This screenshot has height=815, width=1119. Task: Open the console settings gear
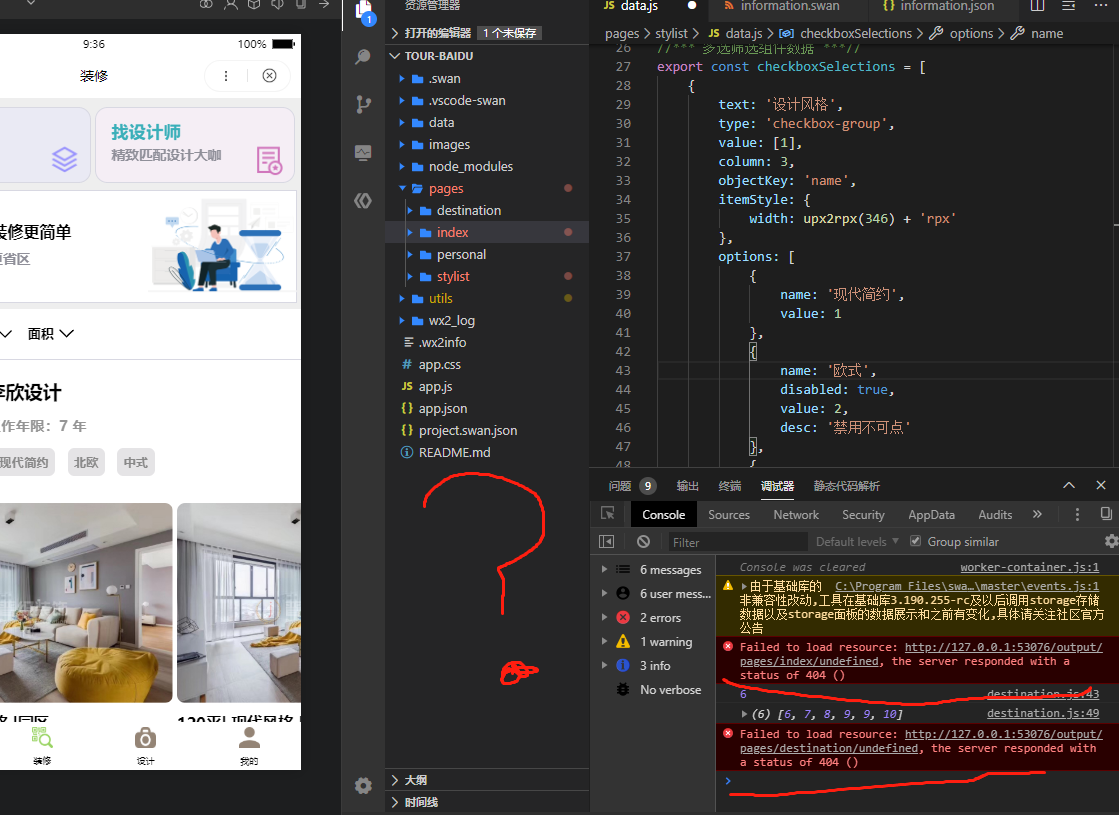click(x=1111, y=542)
